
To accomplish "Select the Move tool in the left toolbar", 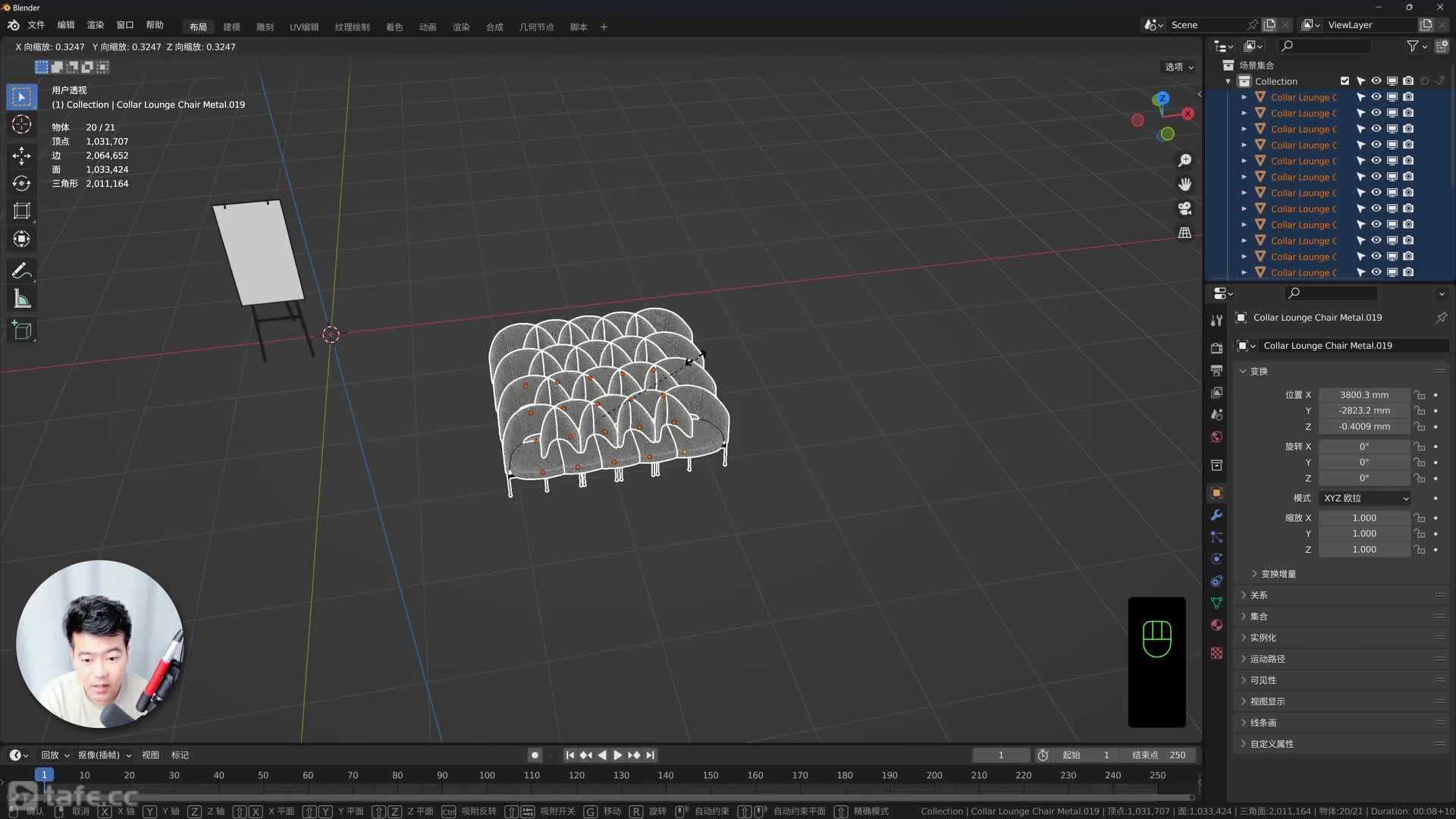I will pos(21,155).
